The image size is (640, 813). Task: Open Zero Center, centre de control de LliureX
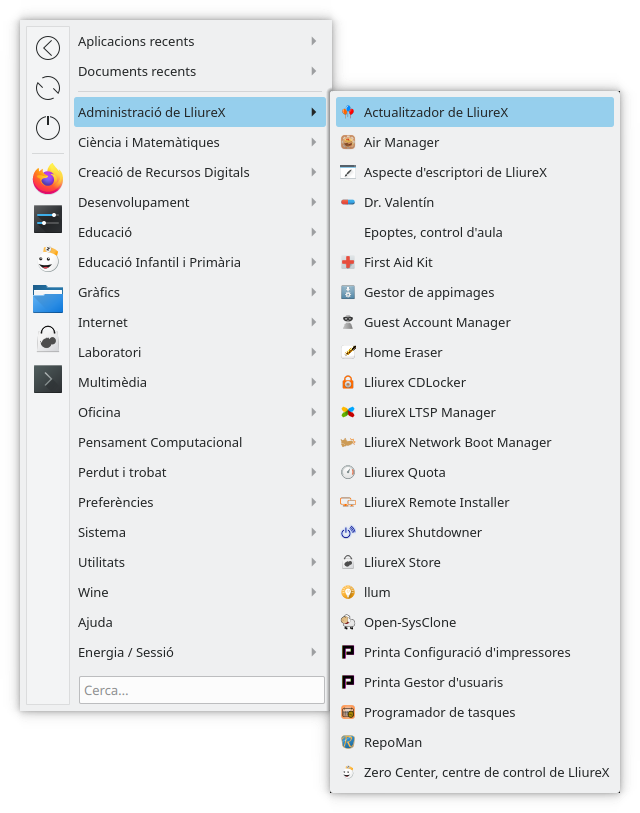coord(486,772)
